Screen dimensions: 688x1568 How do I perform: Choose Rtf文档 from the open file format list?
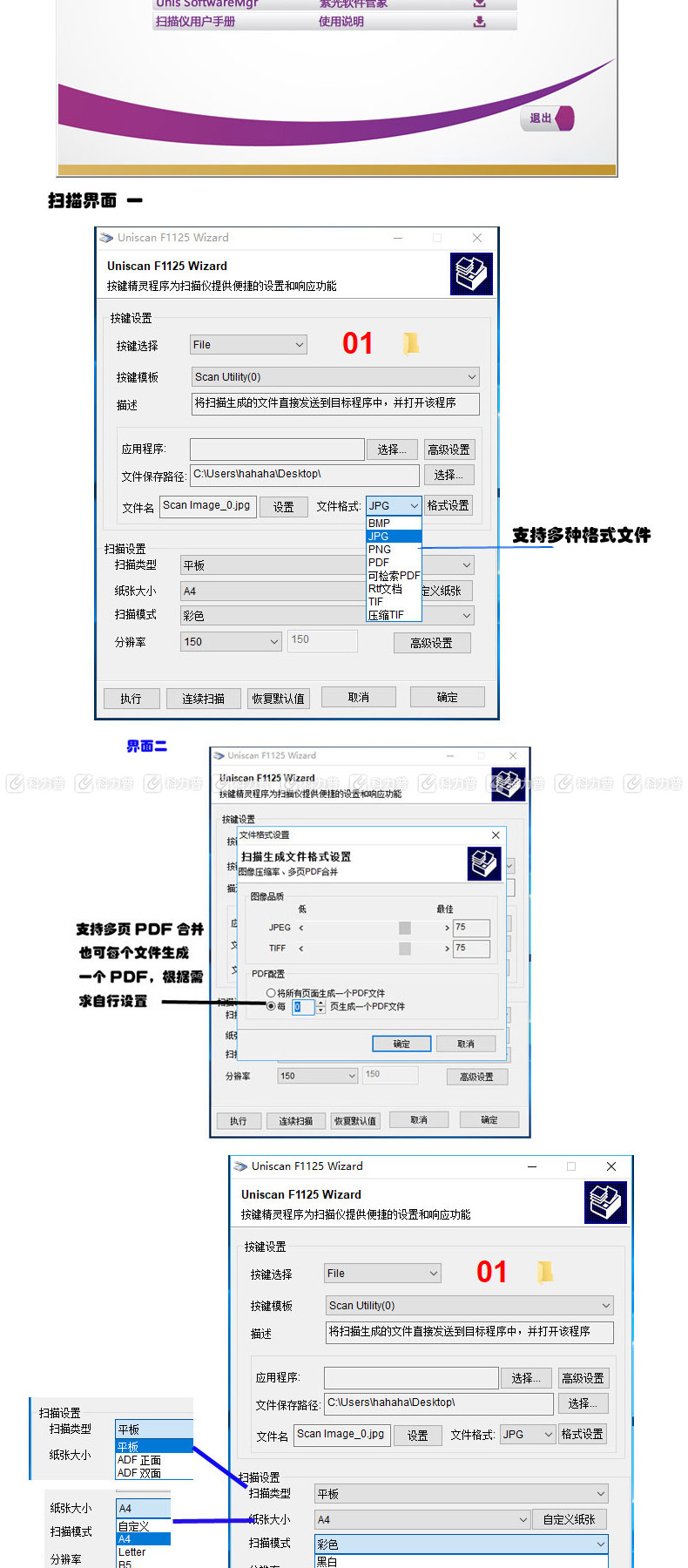394,589
